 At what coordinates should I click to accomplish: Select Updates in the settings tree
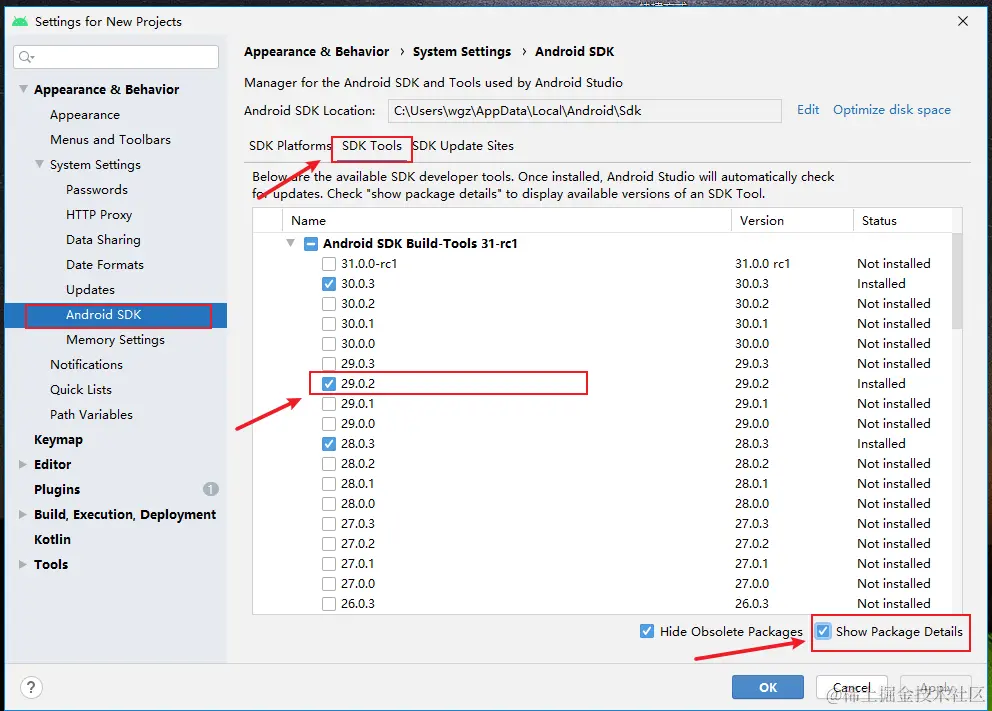[90, 289]
